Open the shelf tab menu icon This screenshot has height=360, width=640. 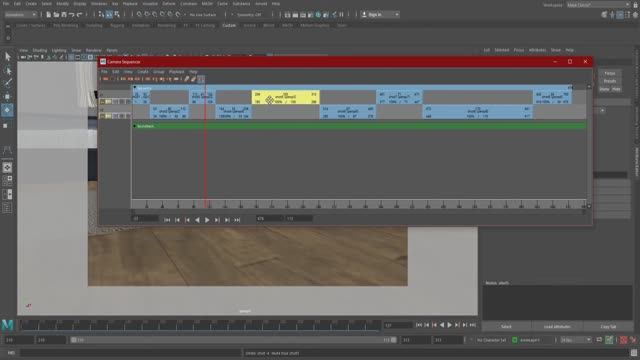pyautogui.click(x=8, y=26)
